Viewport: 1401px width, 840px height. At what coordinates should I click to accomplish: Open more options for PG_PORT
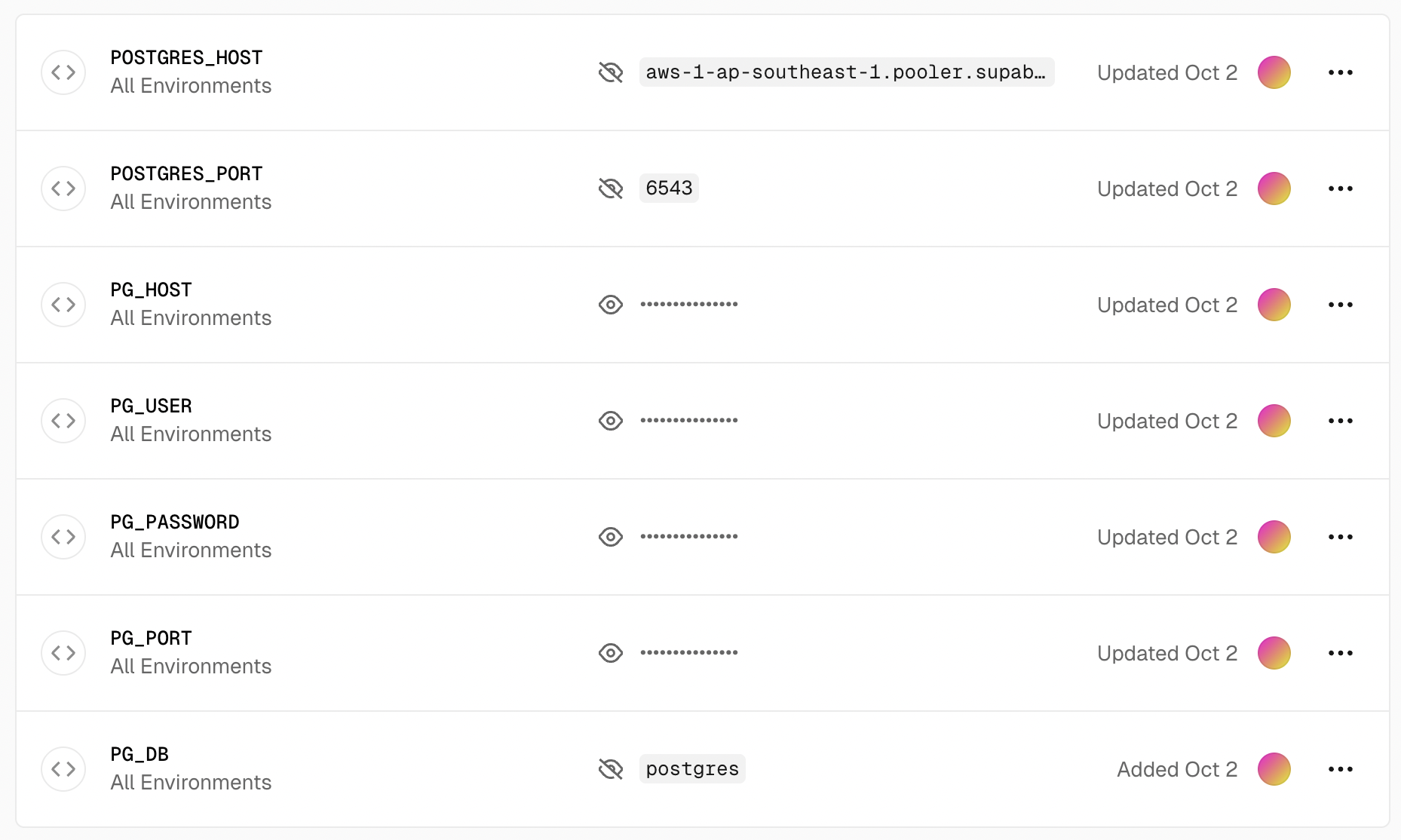click(1341, 653)
